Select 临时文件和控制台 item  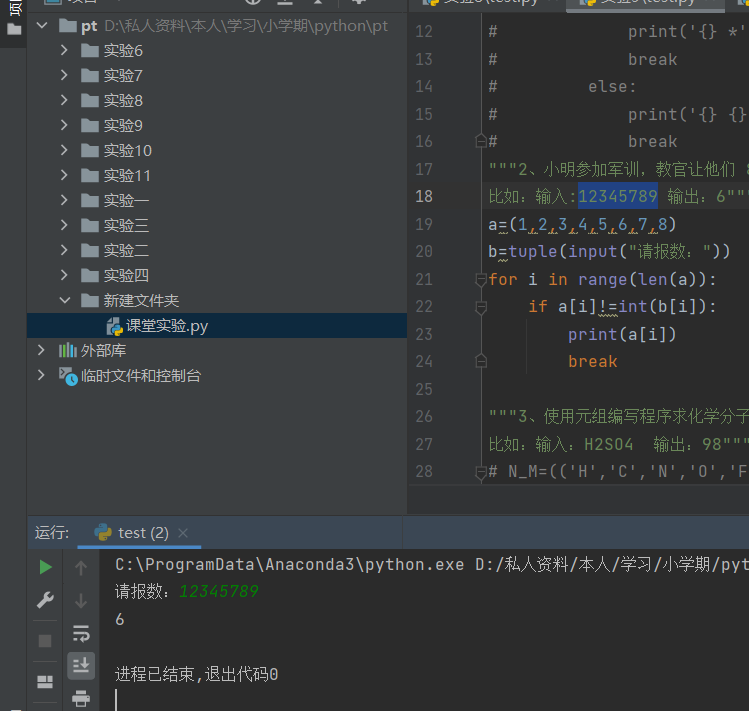pos(217,375)
